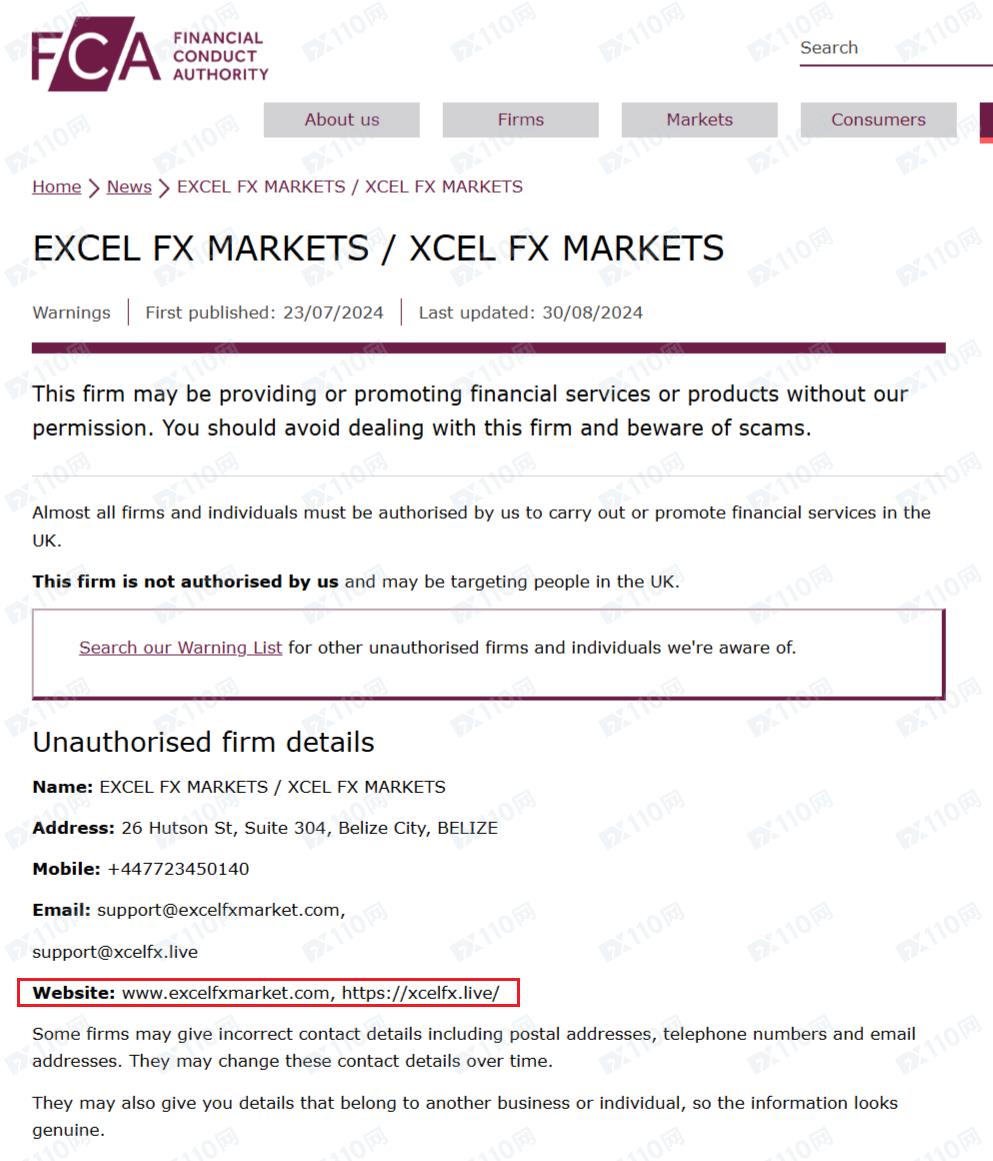
Task: Click the highlighted Website line
Action: [x=270, y=993]
